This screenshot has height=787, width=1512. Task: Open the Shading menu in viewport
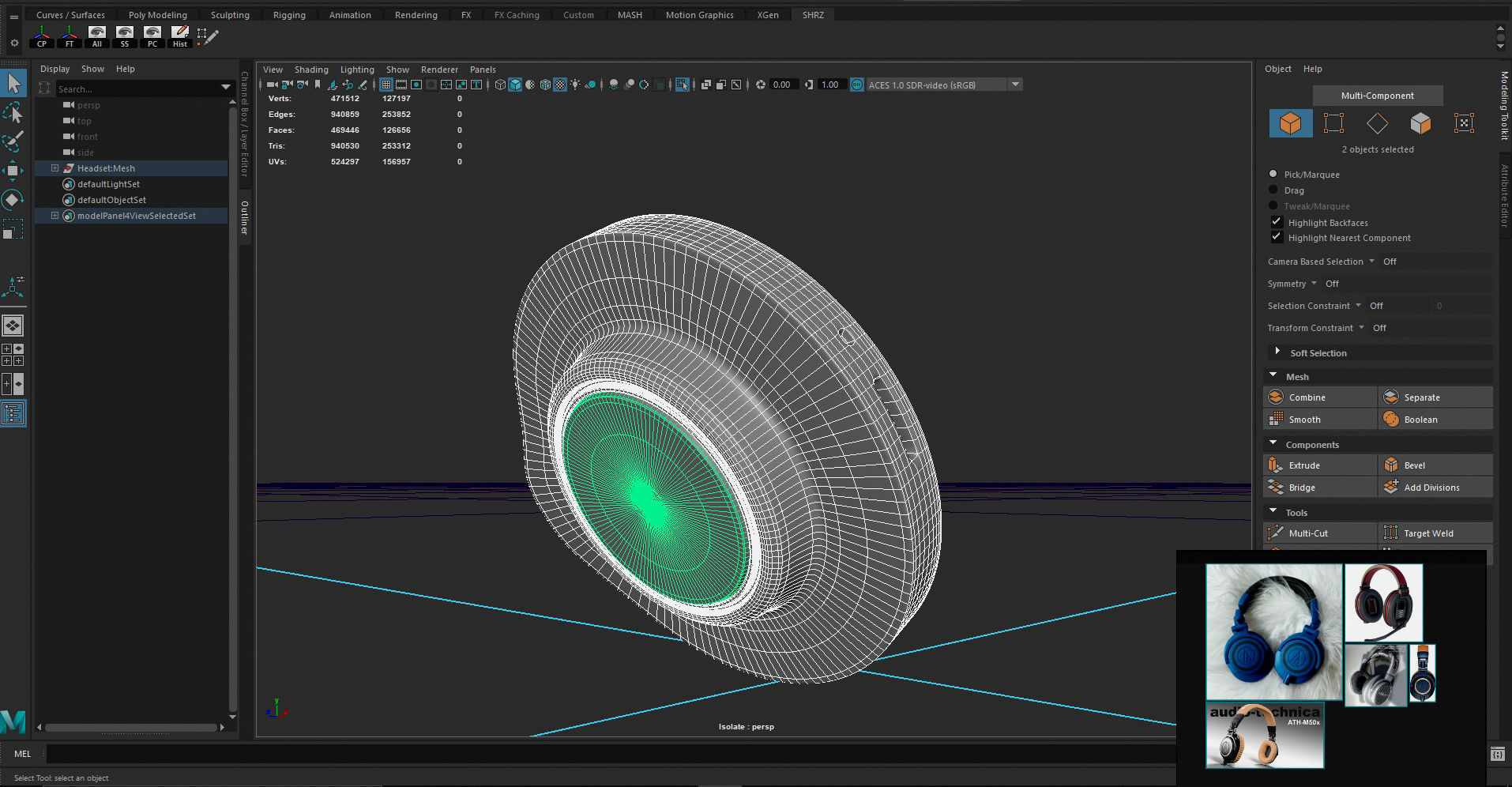[x=311, y=70]
